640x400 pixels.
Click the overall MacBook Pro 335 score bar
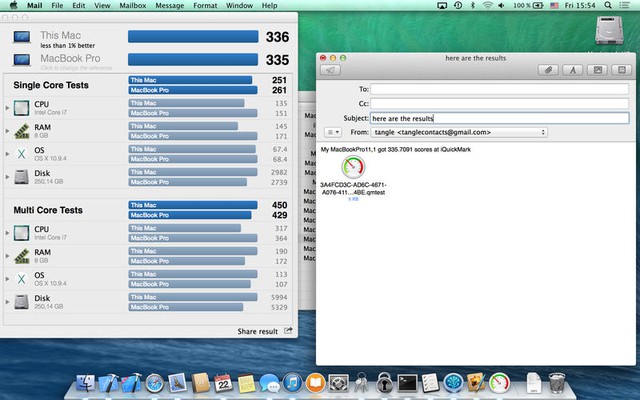pyautogui.click(x=193, y=60)
